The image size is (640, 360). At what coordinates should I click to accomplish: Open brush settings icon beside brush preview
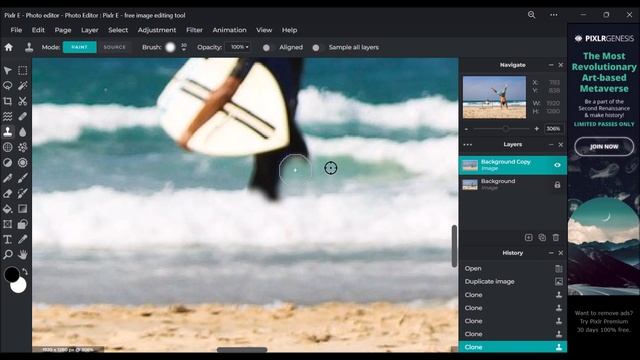point(184,47)
